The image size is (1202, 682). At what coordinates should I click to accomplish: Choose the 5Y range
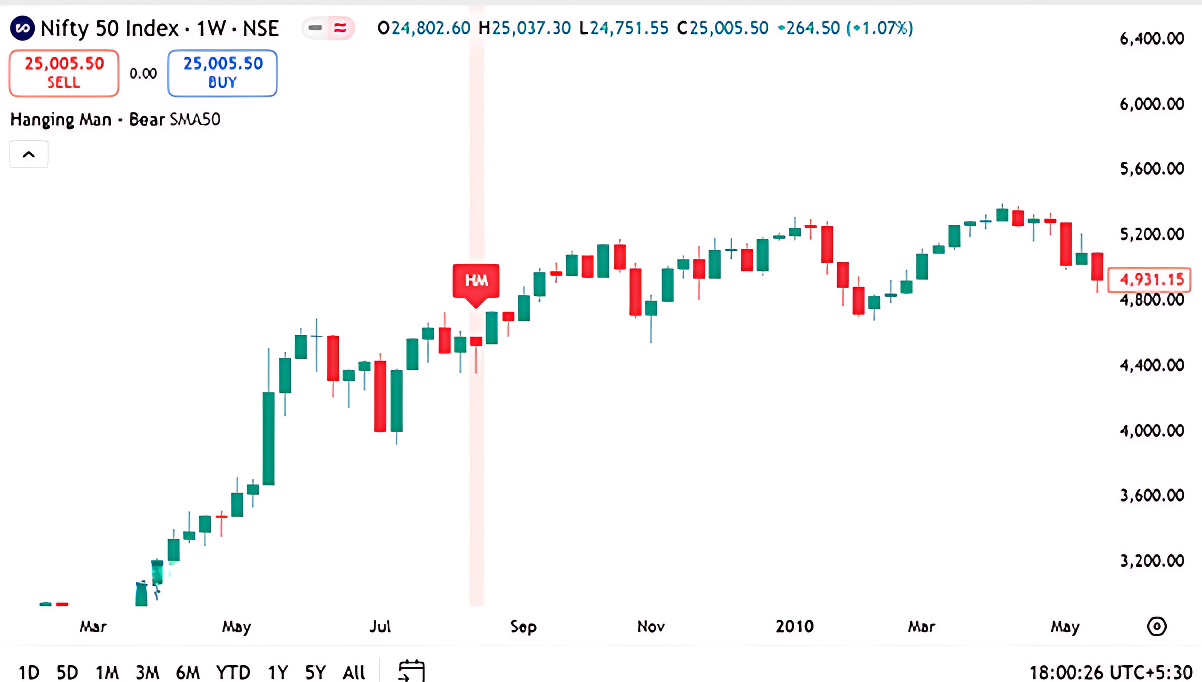click(x=316, y=672)
